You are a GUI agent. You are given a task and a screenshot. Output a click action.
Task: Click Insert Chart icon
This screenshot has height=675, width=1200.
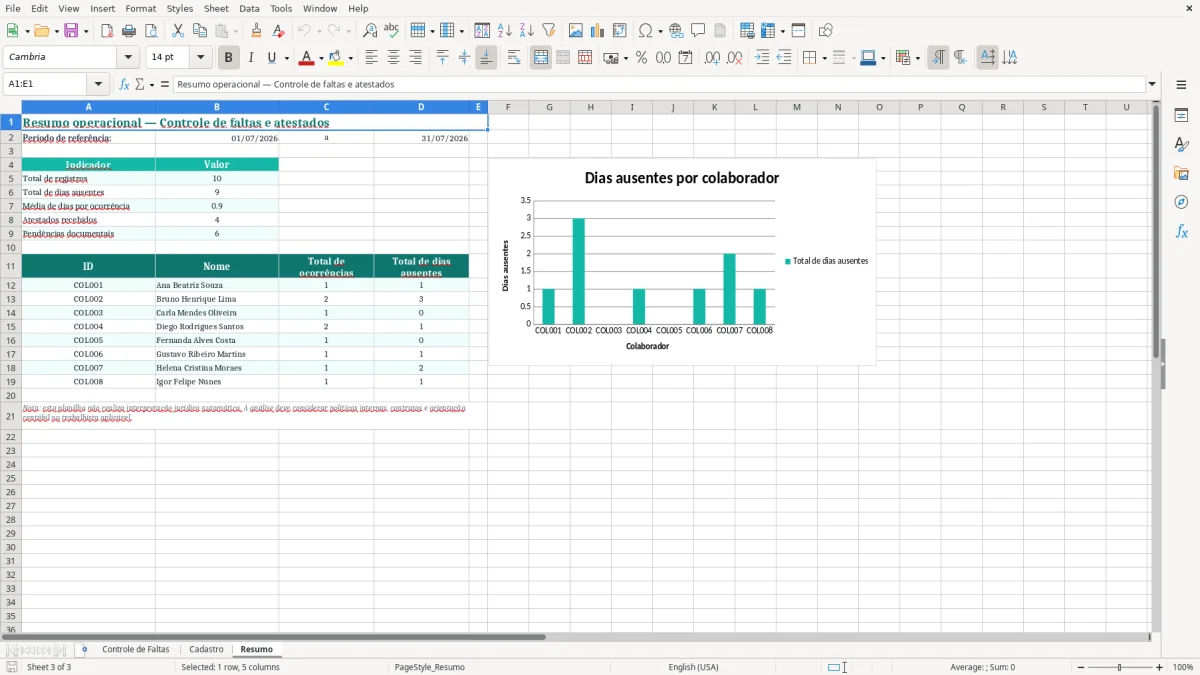click(x=598, y=31)
